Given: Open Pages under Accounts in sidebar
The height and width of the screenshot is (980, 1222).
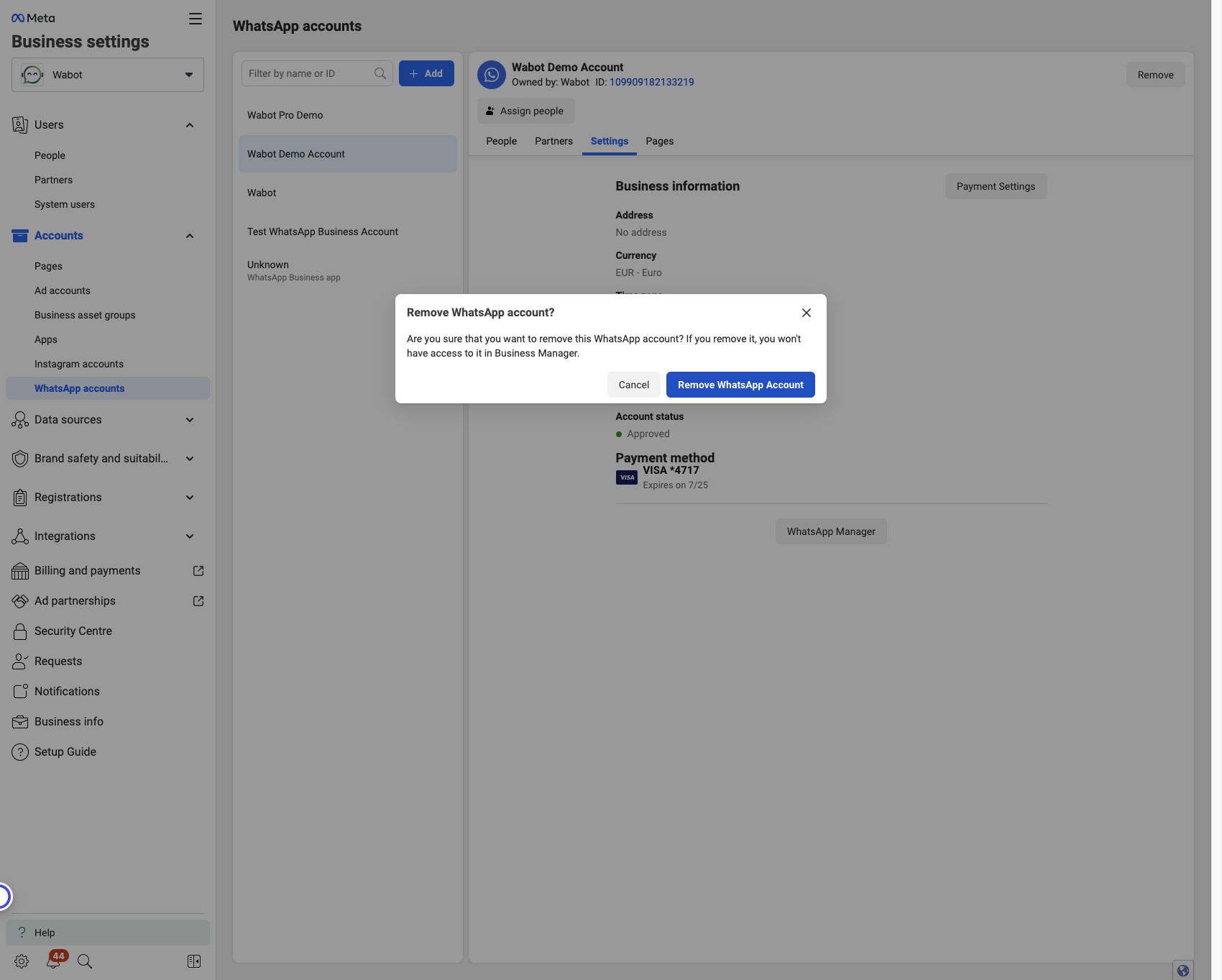Looking at the screenshot, I should pyautogui.click(x=48, y=266).
